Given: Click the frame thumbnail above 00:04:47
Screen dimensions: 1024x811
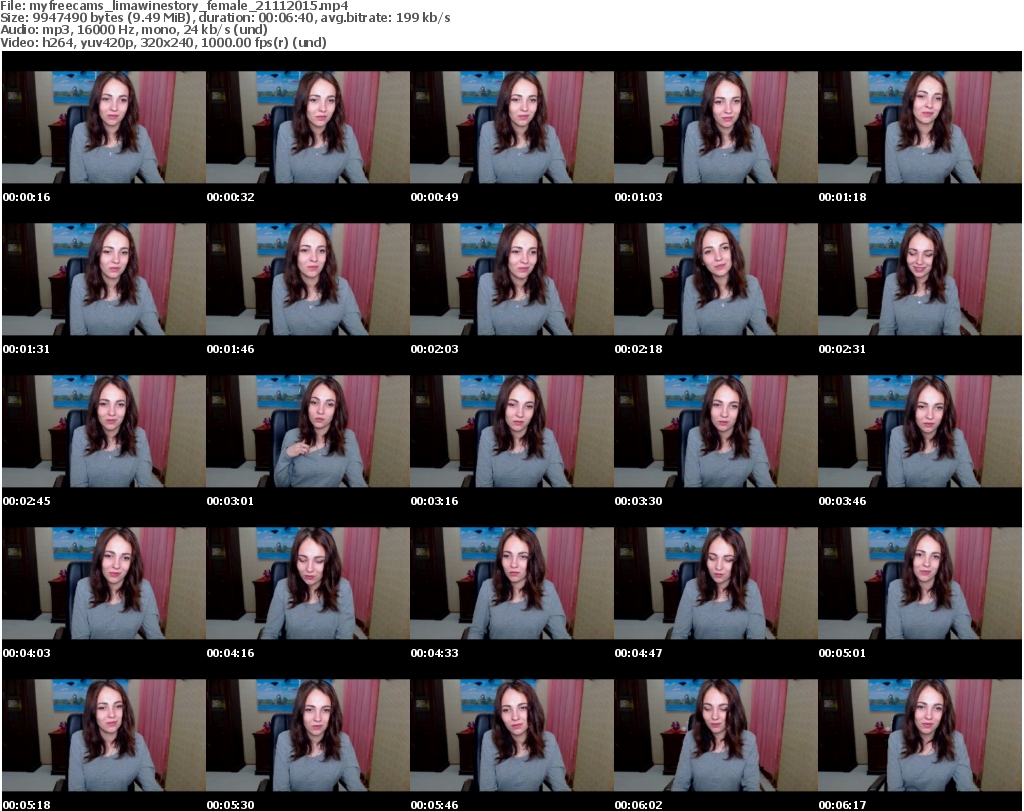Looking at the screenshot, I should (716, 584).
